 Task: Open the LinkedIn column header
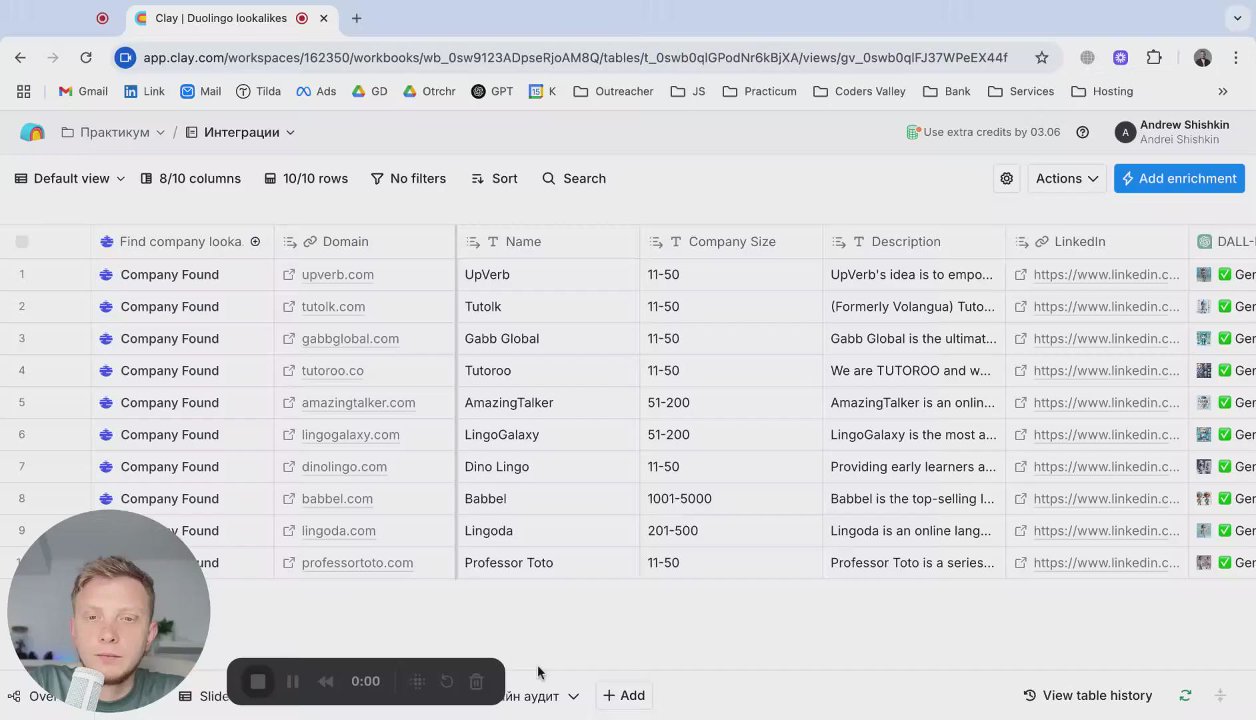point(1097,241)
